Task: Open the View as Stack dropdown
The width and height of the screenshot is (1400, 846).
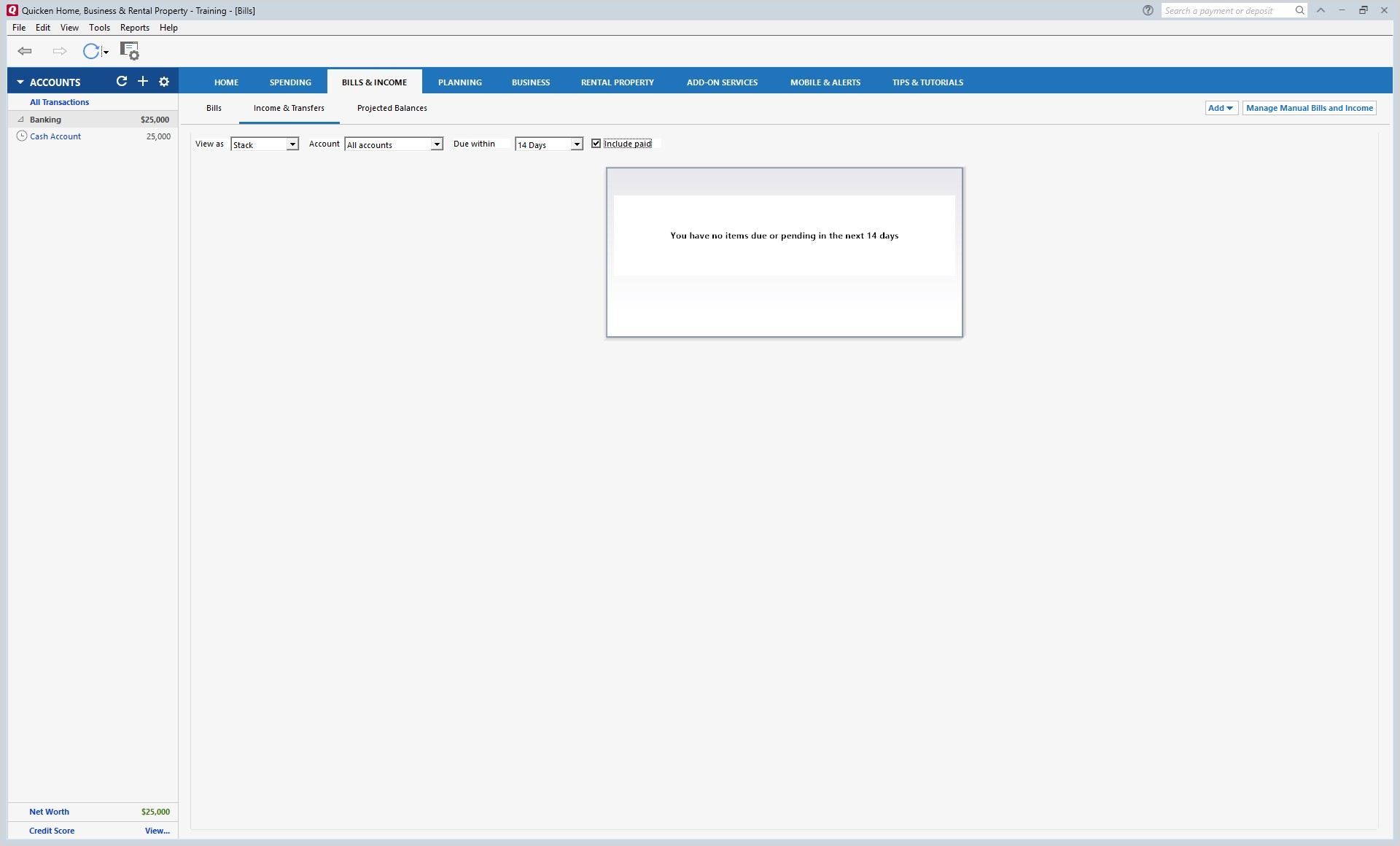Action: [x=265, y=144]
